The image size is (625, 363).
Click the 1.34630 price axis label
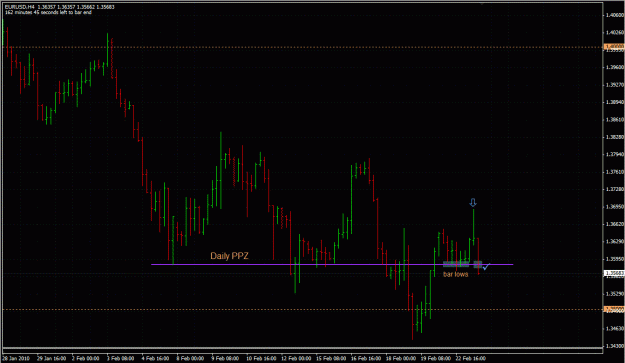click(615, 329)
